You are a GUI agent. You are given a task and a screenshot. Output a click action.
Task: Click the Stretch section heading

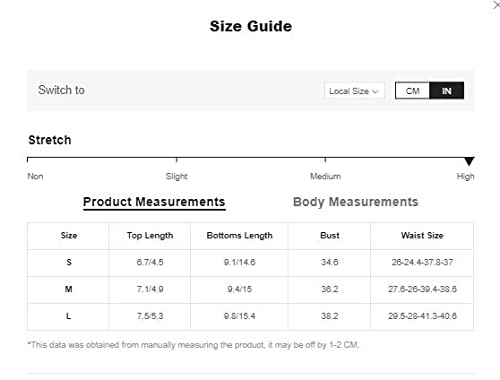[x=50, y=140]
